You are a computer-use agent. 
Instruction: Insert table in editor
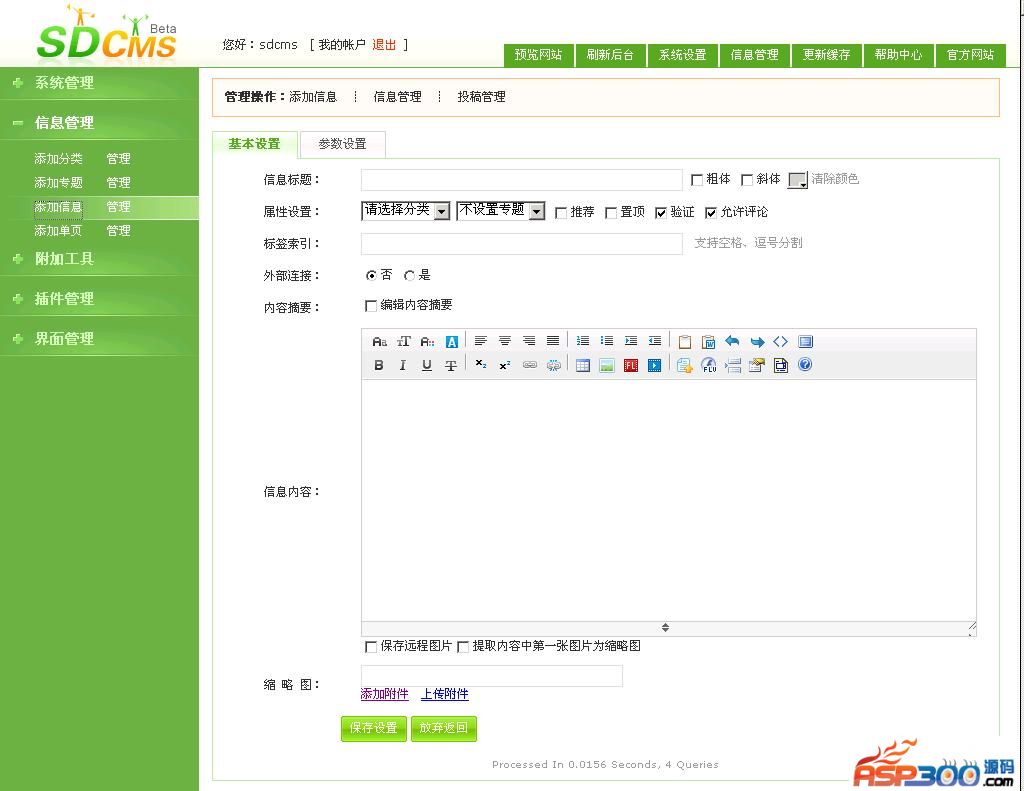[583, 366]
